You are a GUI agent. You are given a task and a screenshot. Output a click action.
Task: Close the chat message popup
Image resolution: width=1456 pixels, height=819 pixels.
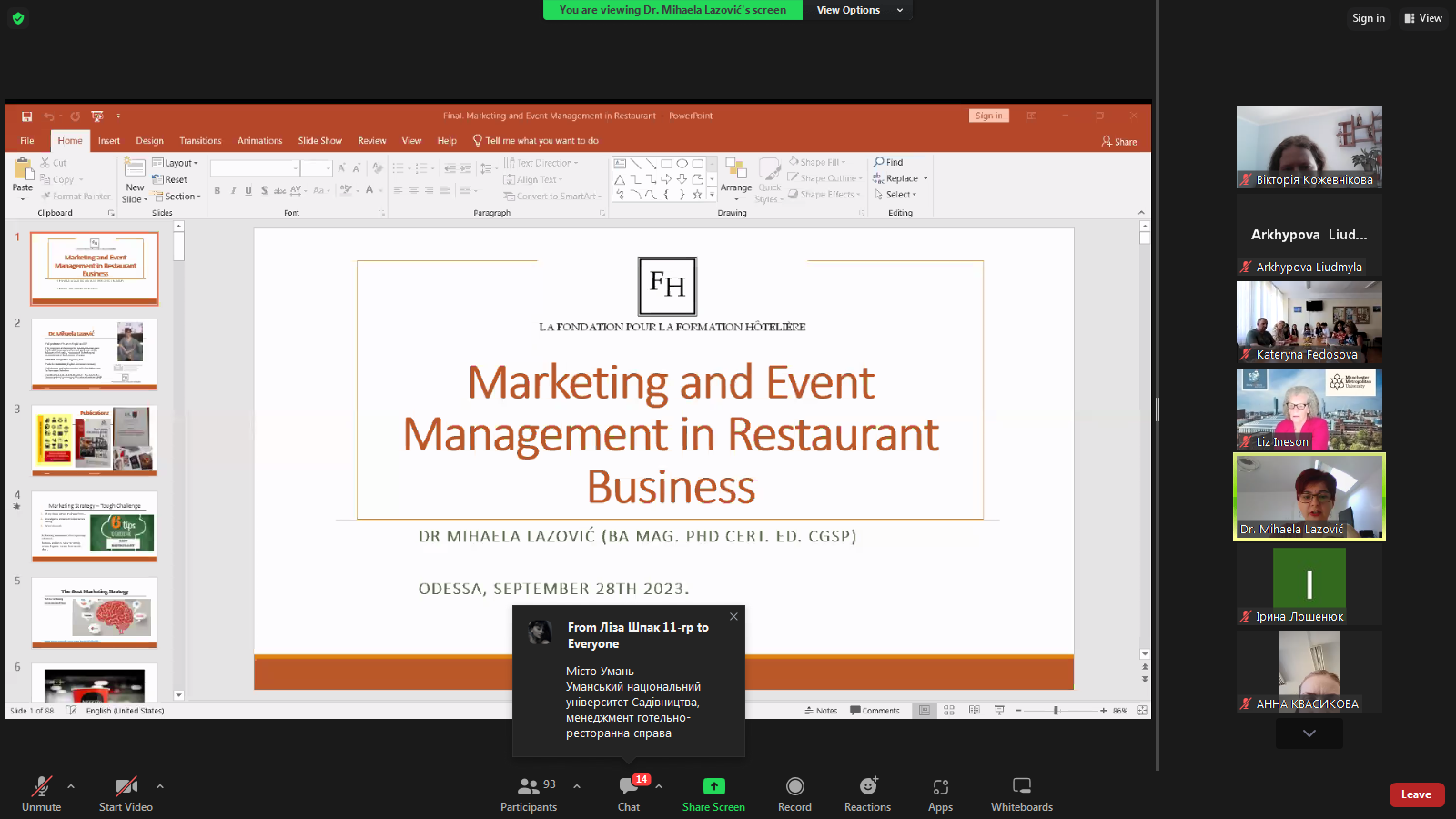733,617
